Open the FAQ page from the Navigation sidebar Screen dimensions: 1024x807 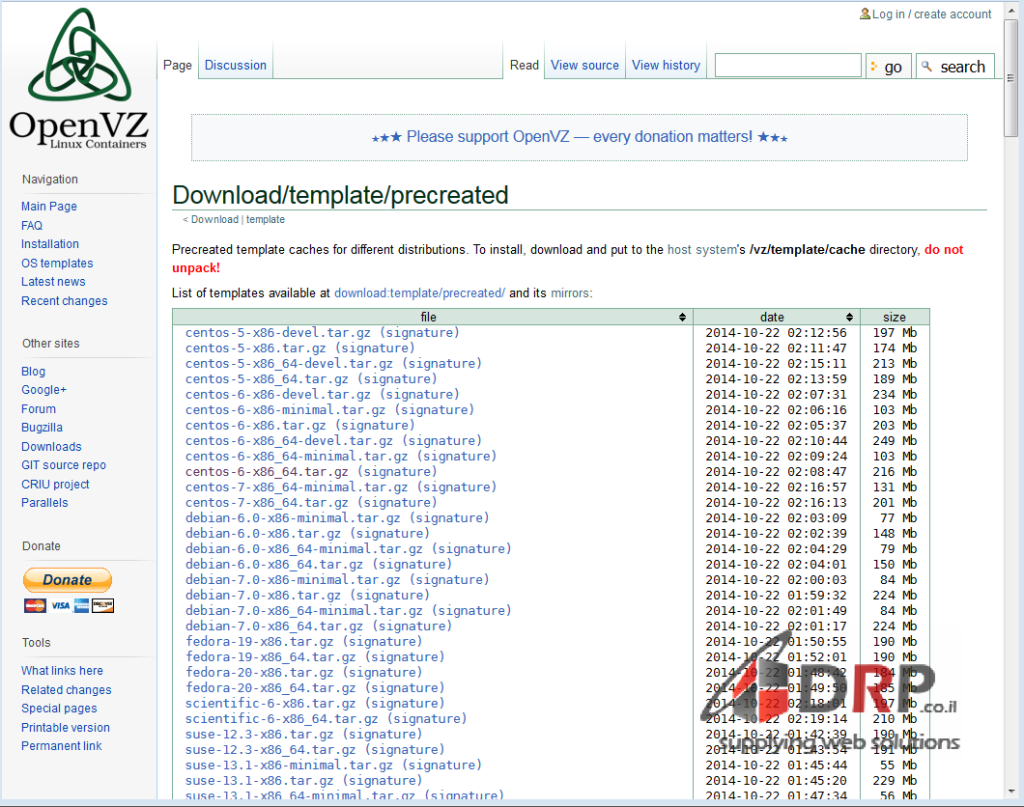point(31,225)
